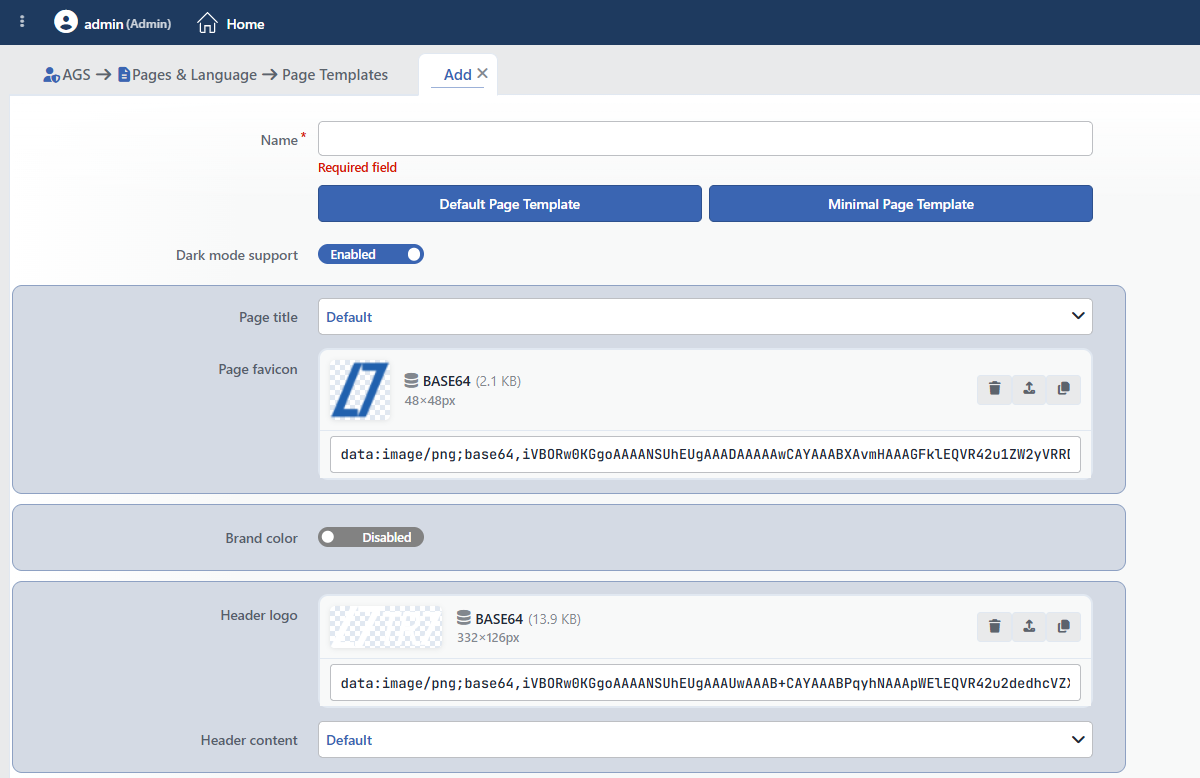
Task: Click the 'Required field' error text
Action: click(x=357, y=168)
